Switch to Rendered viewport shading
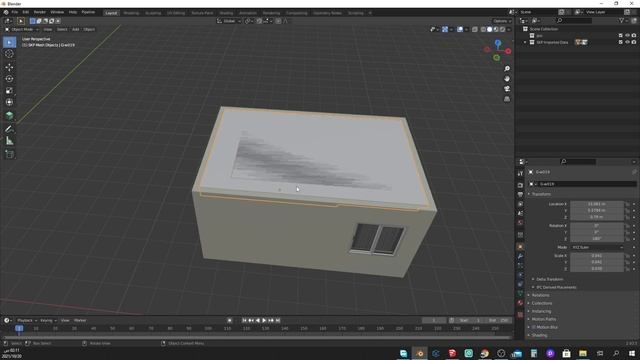640x360 pixels. click(502, 29)
